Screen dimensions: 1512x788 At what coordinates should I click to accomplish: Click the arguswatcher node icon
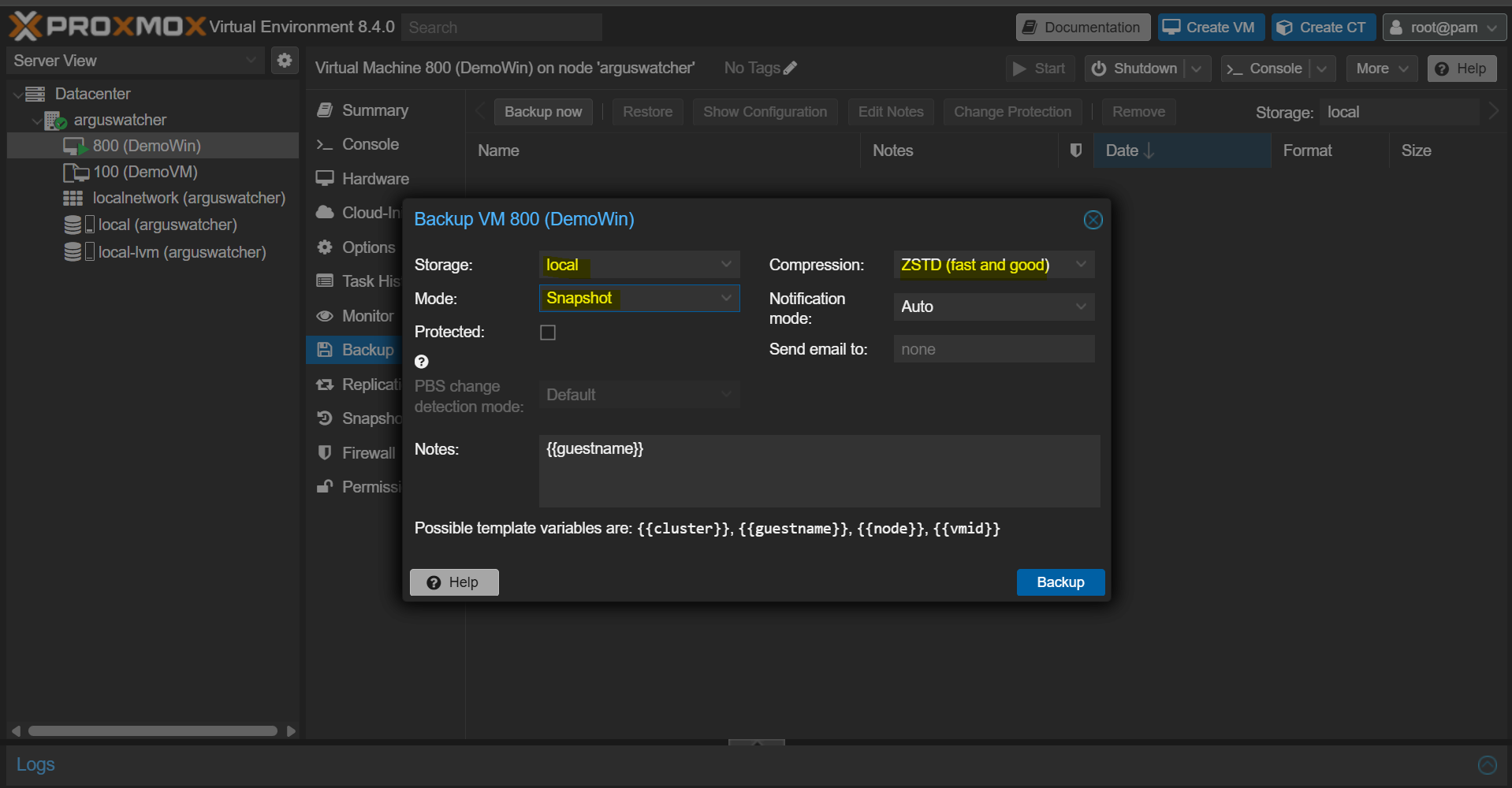(x=55, y=121)
